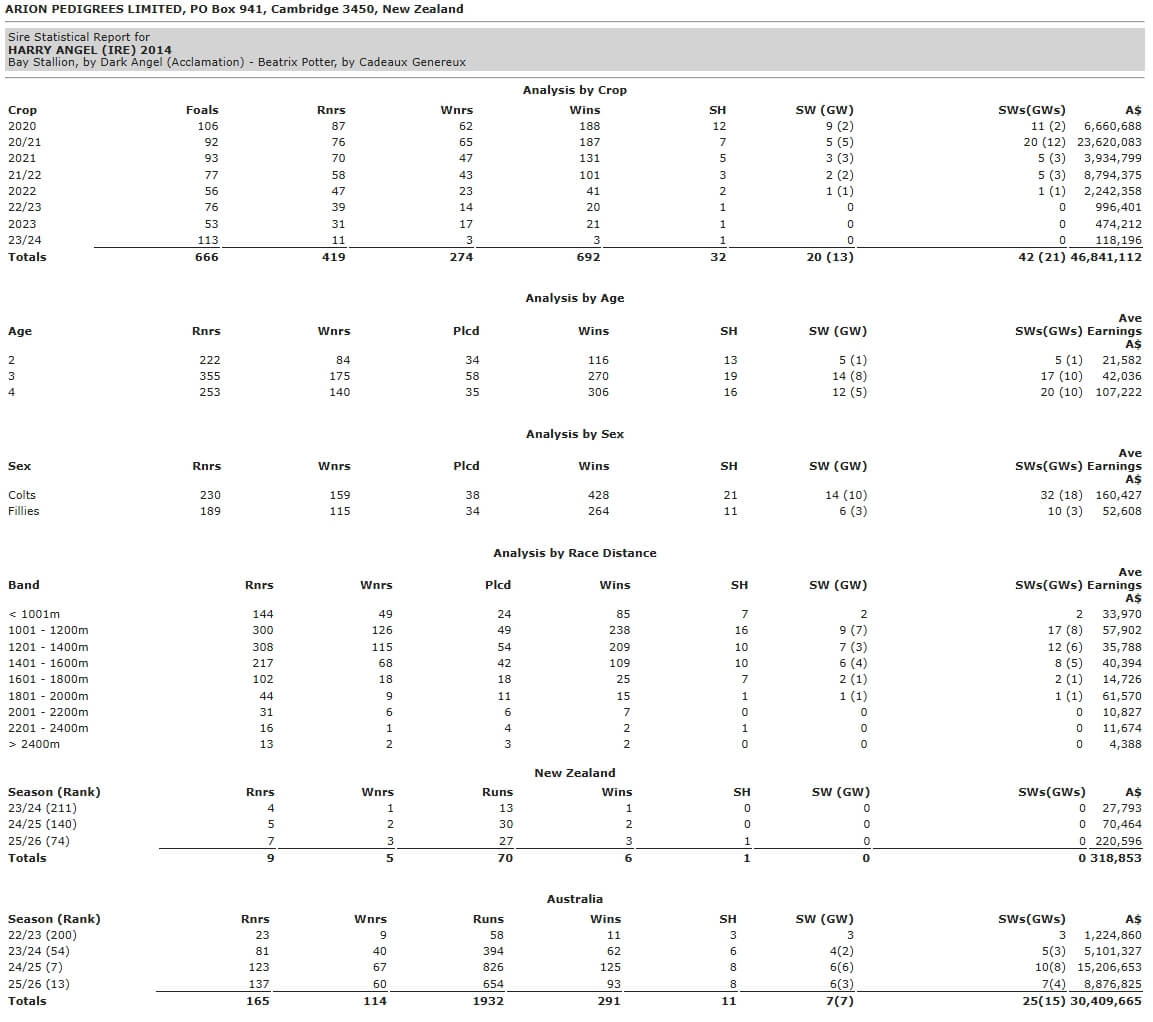Click the > 2400m distance band
1153x1022 pixels.
(x=34, y=744)
